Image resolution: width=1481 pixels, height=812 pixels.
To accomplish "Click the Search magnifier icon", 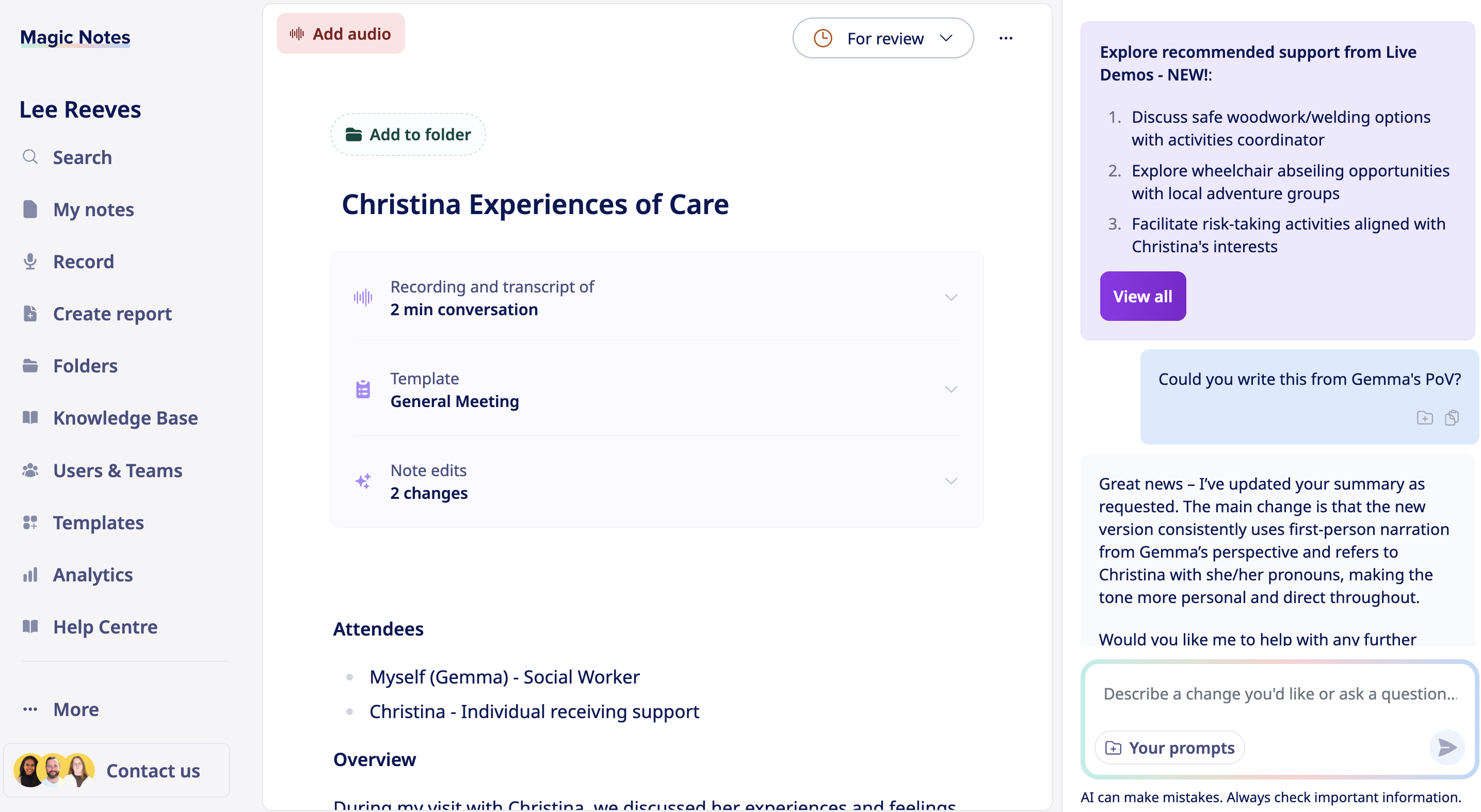I will coord(30,157).
